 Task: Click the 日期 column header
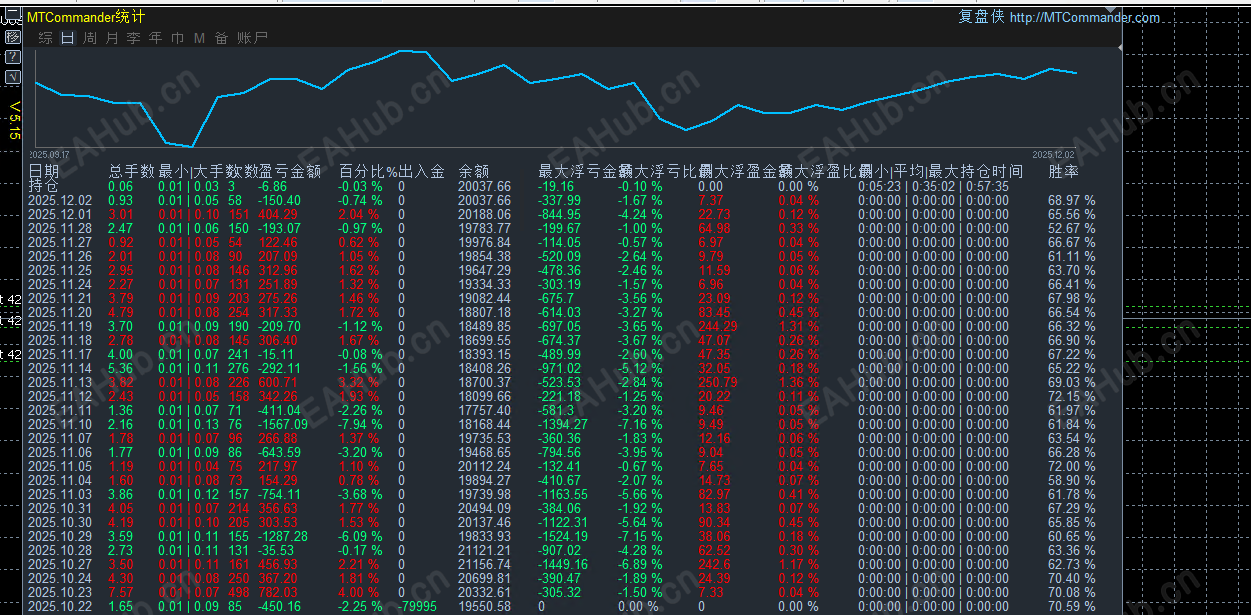(x=43, y=172)
